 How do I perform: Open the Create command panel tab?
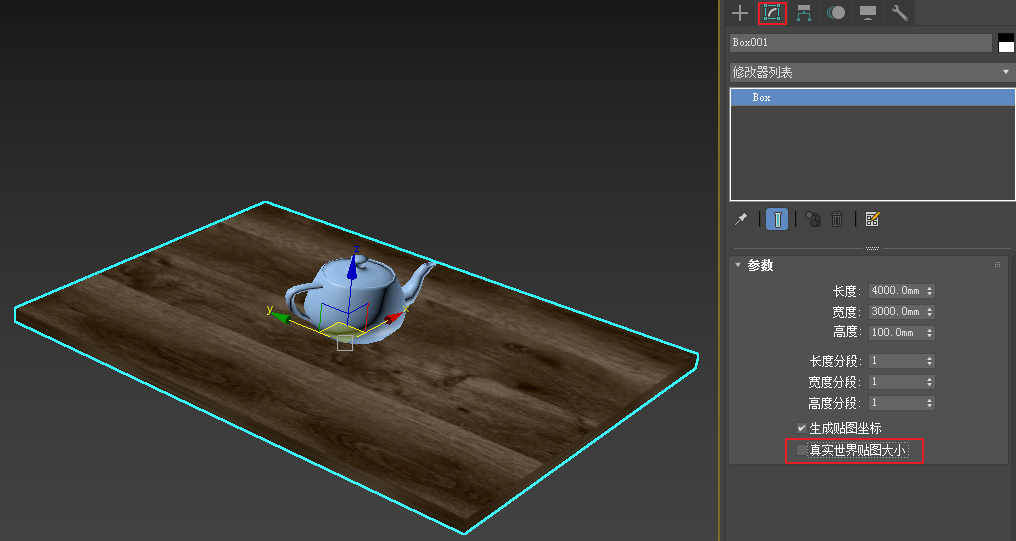(x=740, y=13)
